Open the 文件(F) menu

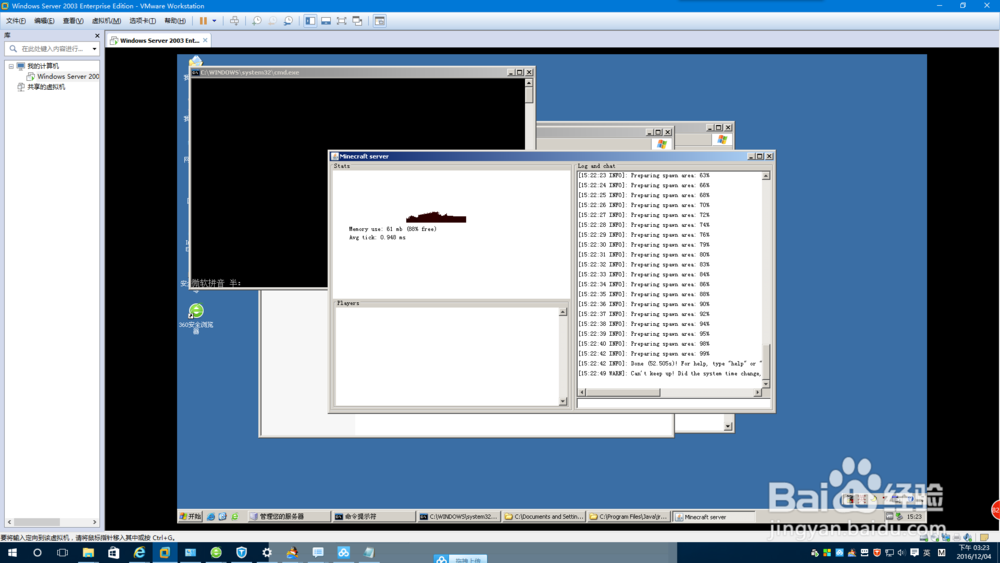tap(15, 21)
